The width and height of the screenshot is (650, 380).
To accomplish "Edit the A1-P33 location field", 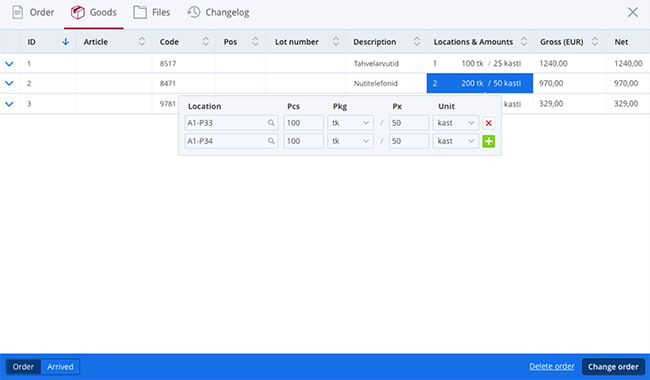I will coord(231,123).
